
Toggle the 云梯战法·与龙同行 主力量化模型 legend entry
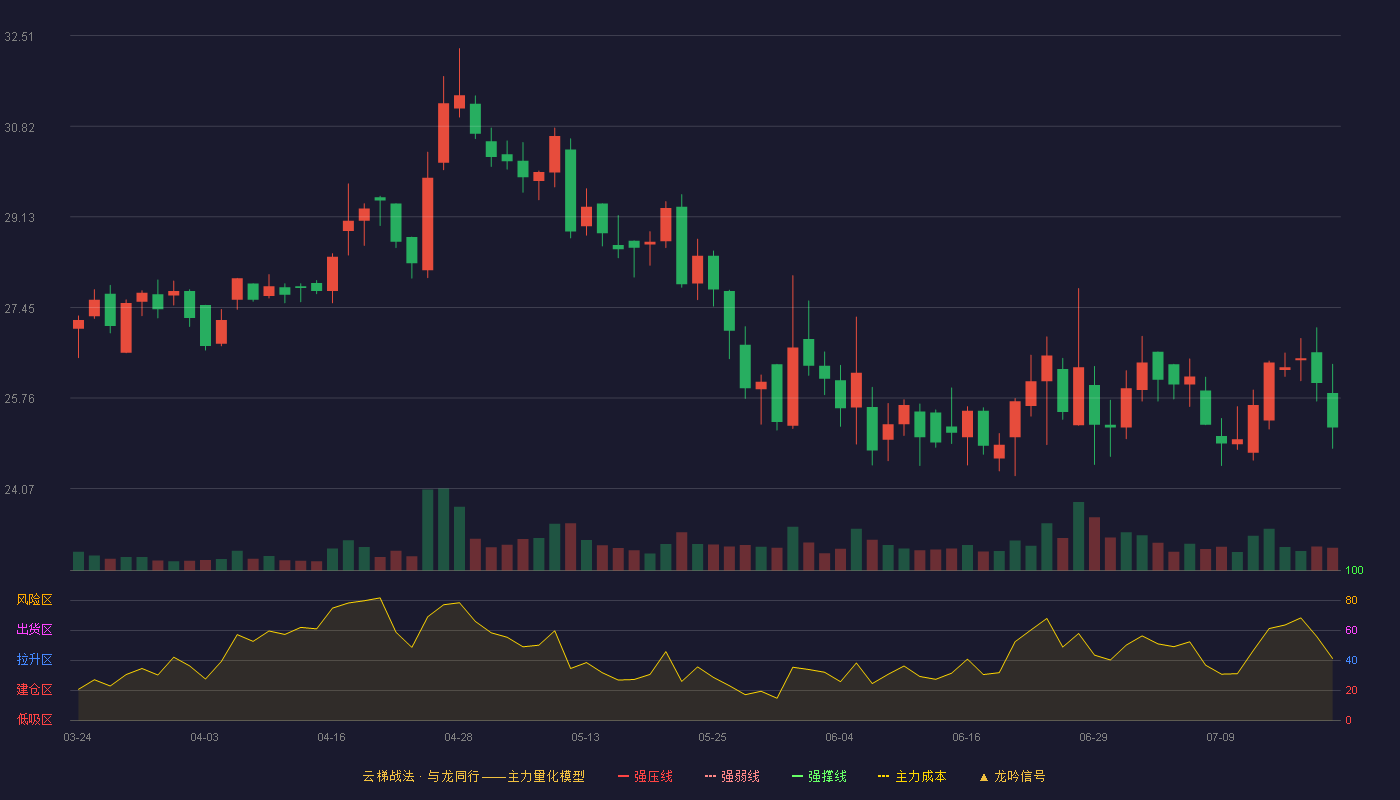[473, 776]
